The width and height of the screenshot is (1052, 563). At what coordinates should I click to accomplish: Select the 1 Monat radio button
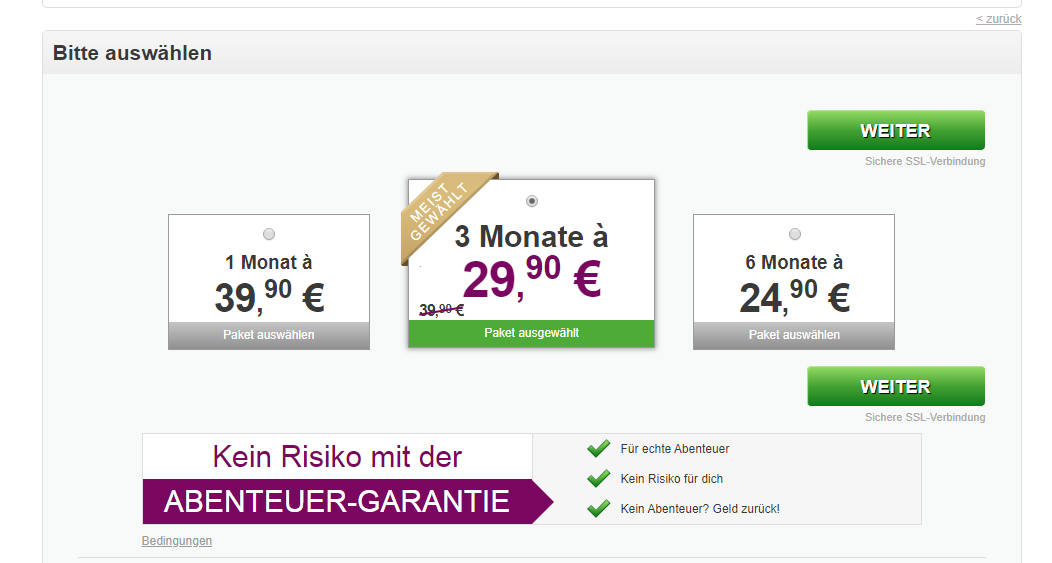click(x=269, y=234)
